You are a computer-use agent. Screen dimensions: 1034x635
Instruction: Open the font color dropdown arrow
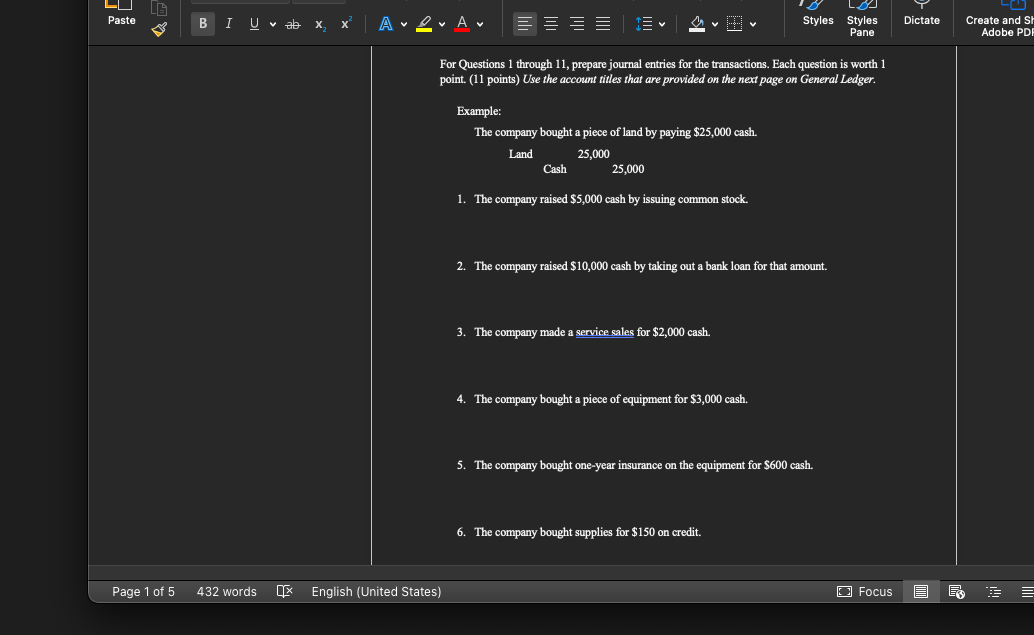(480, 24)
